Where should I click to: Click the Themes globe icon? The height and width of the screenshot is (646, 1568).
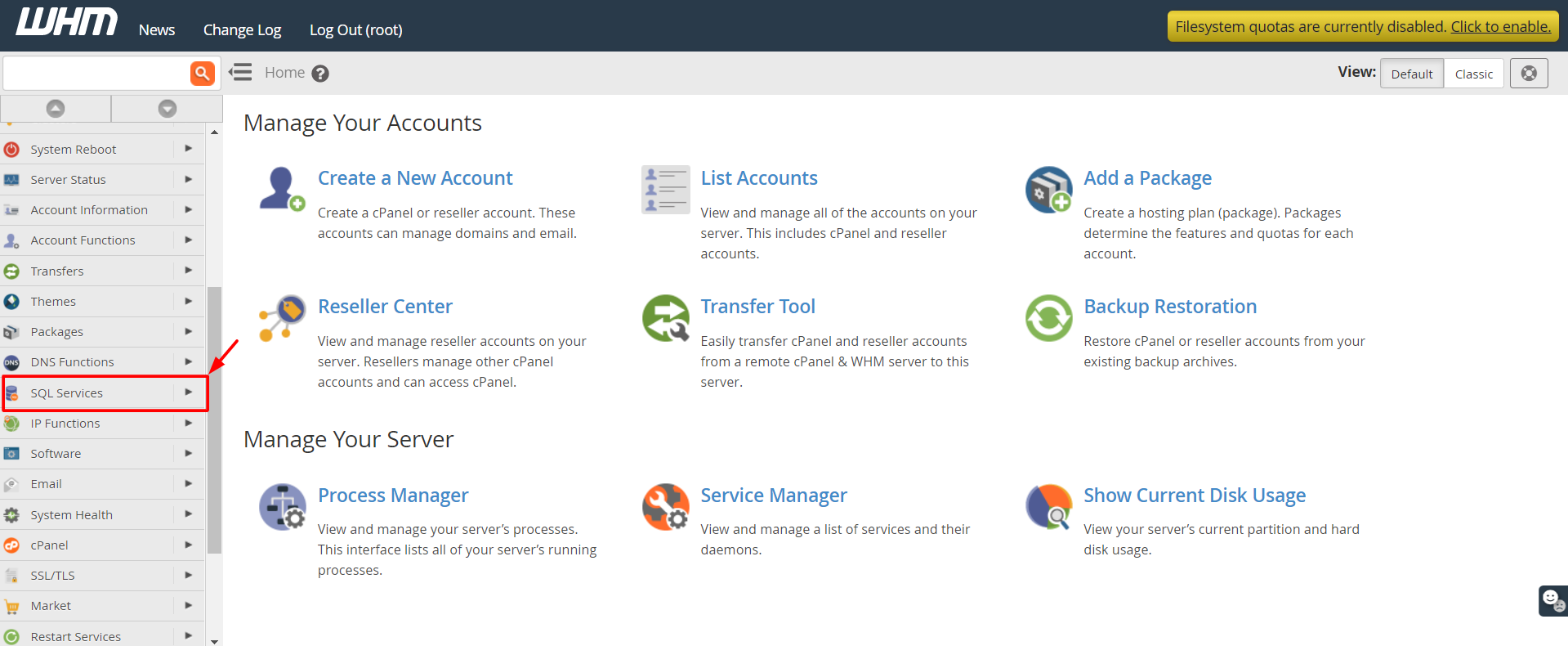(x=11, y=302)
